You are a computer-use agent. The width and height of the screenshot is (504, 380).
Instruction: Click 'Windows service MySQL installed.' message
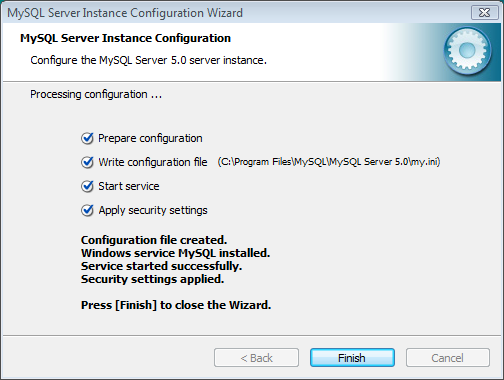(x=175, y=253)
